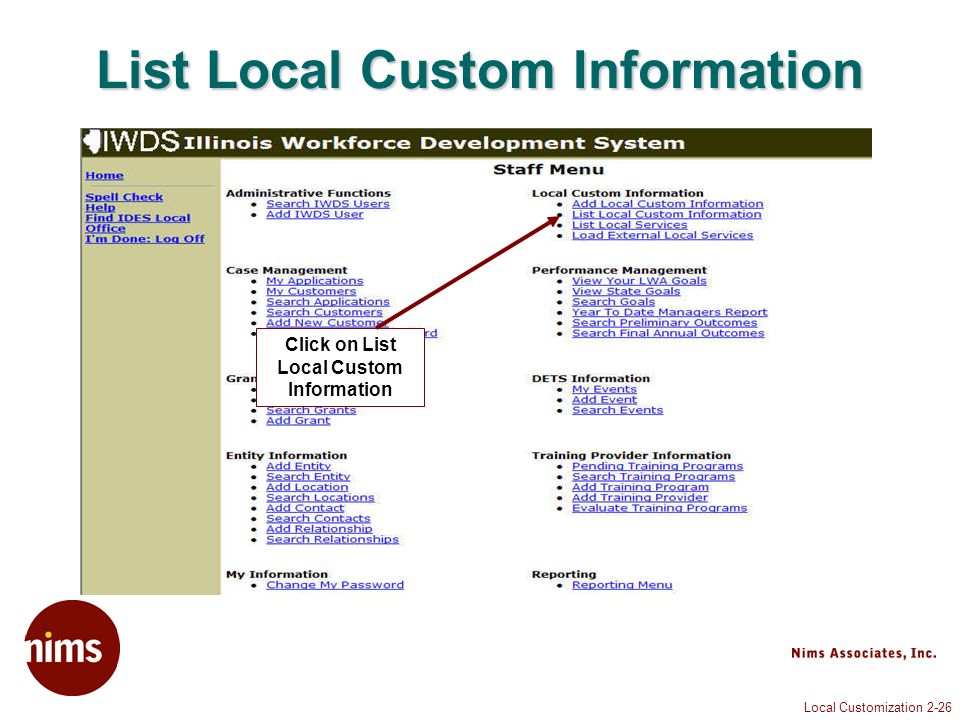Go to My Customers
960x720 pixels.
311,291
